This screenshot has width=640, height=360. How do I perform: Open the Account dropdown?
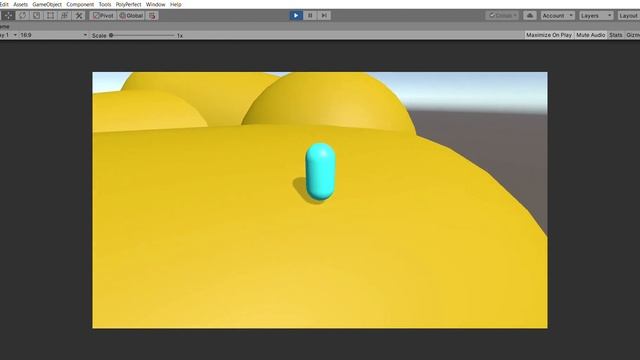click(558, 16)
